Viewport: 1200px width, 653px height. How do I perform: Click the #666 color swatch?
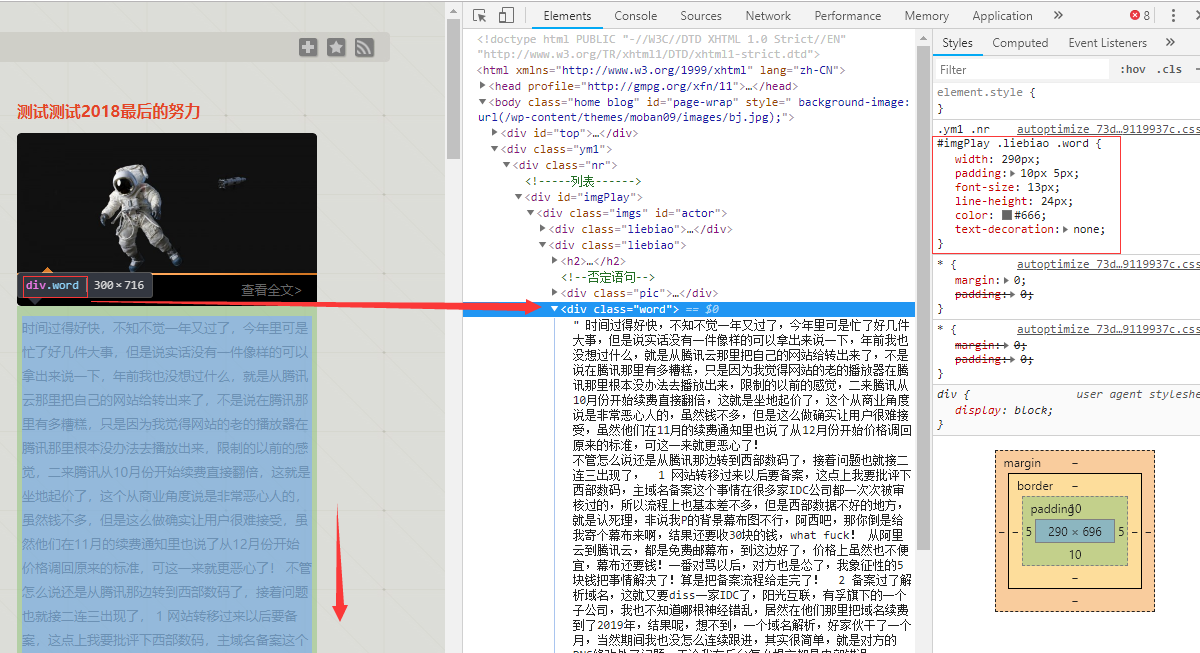[1006, 215]
